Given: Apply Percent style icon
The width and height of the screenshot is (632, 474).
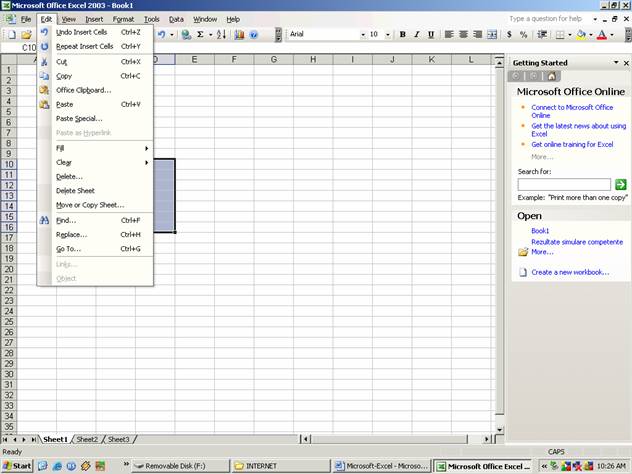Looking at the screenshot, I should [x=524, y=35].
